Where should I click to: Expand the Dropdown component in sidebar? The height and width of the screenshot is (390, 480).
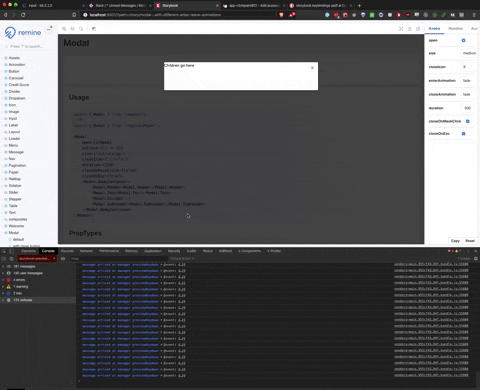pyautogui.click(x=17, y=98)
